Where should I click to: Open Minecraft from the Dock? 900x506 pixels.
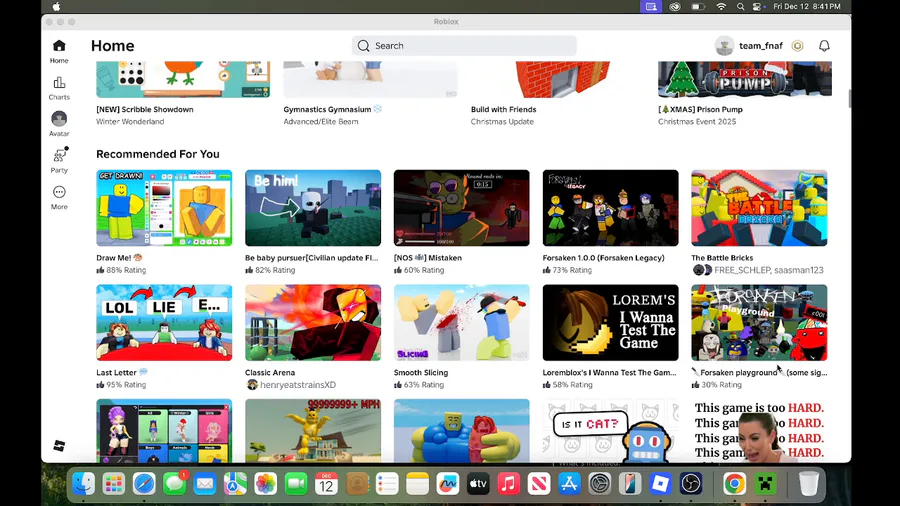tap(765, 484)
